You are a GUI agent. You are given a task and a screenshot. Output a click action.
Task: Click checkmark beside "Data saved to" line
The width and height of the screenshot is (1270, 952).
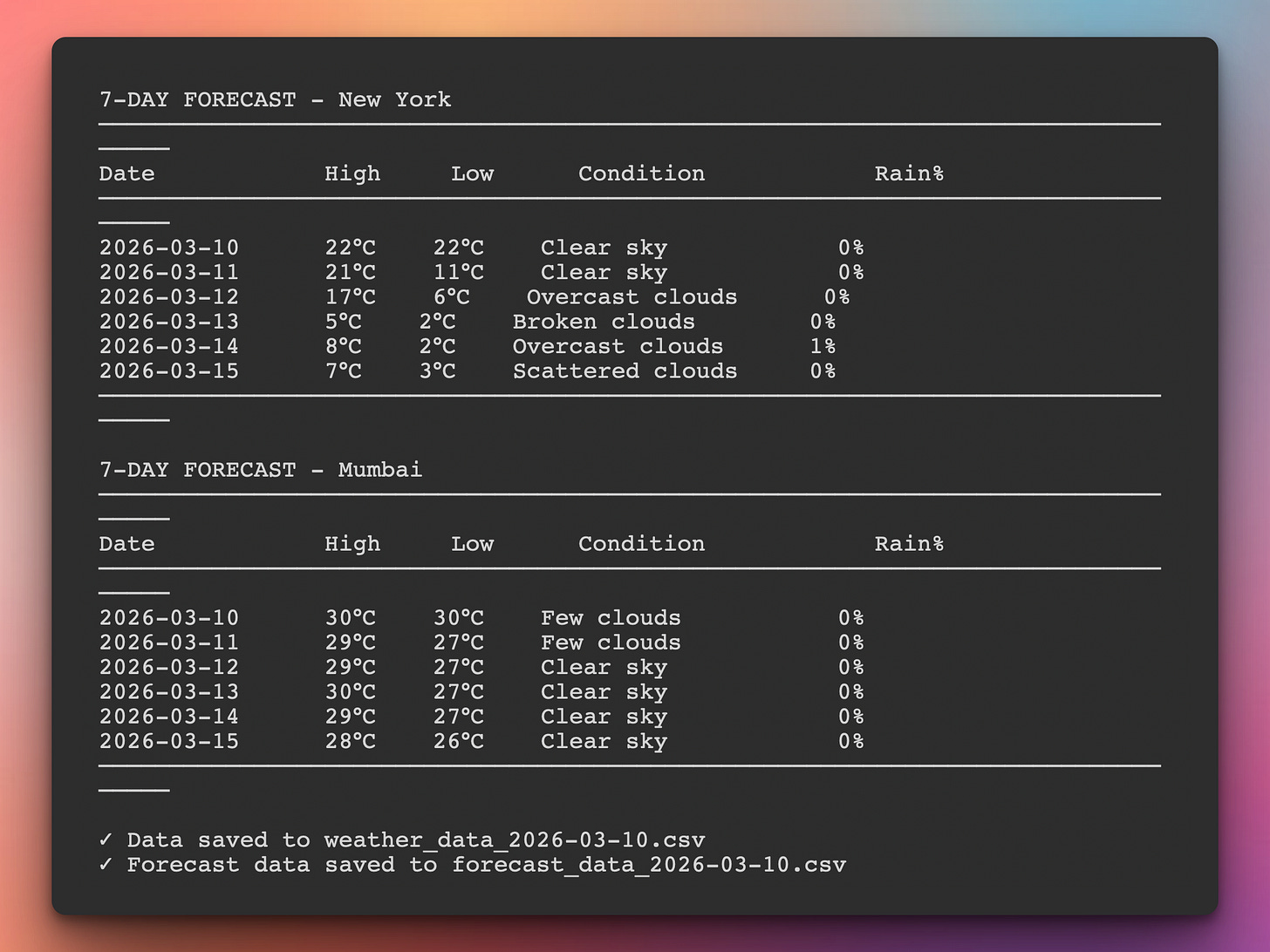click(x=106, y=840)
